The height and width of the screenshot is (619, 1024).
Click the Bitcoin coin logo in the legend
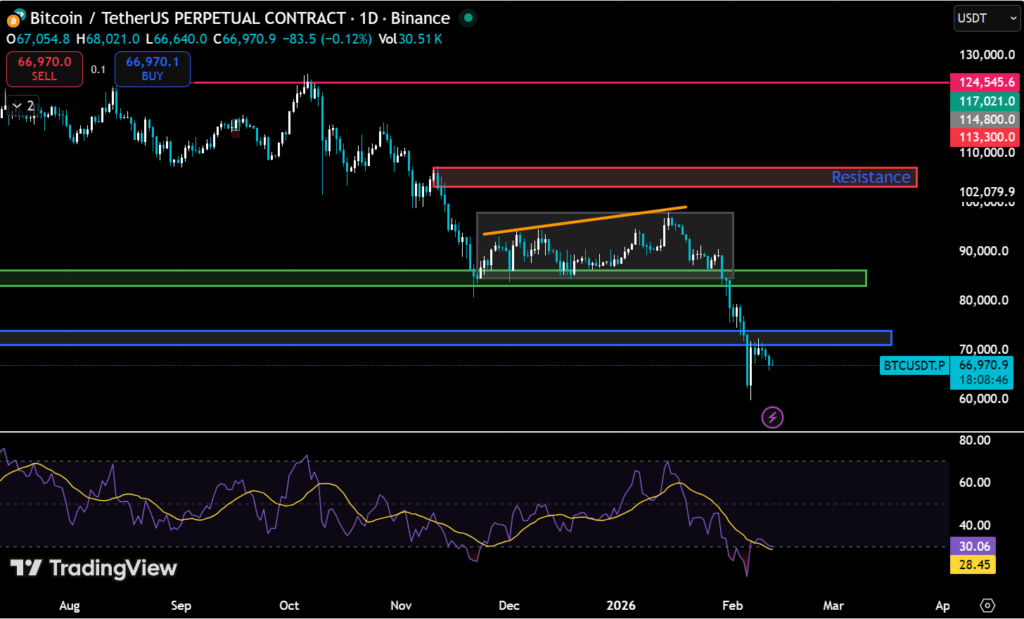(14, 17)
